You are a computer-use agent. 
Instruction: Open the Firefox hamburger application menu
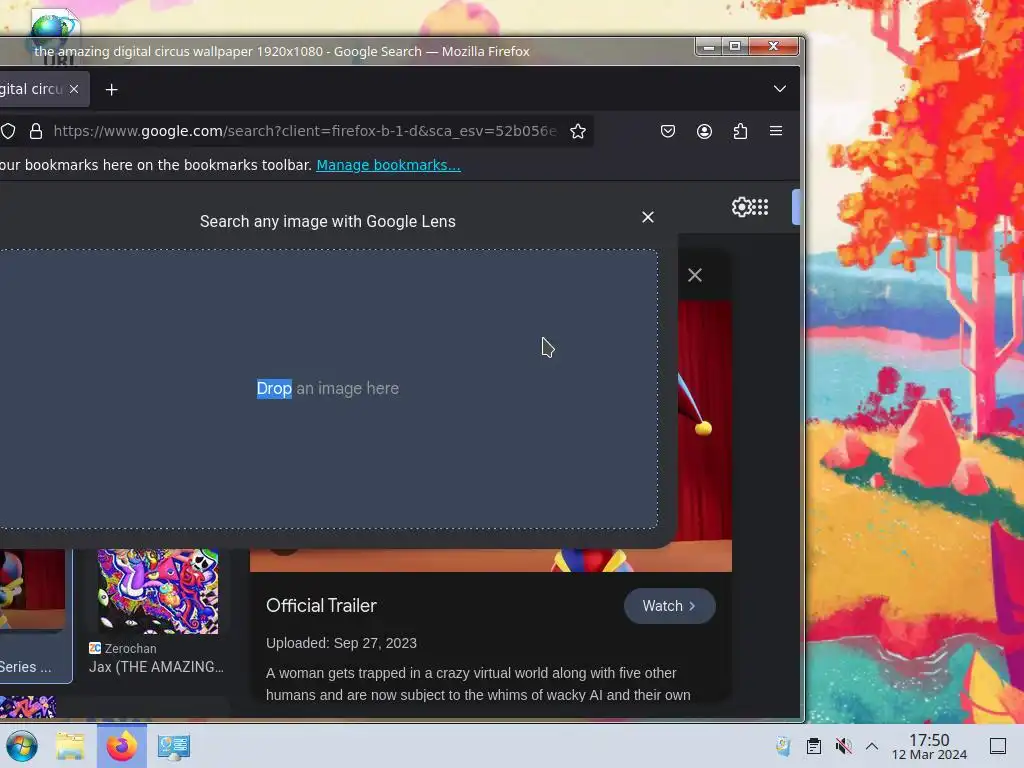[x=776, y=131]
